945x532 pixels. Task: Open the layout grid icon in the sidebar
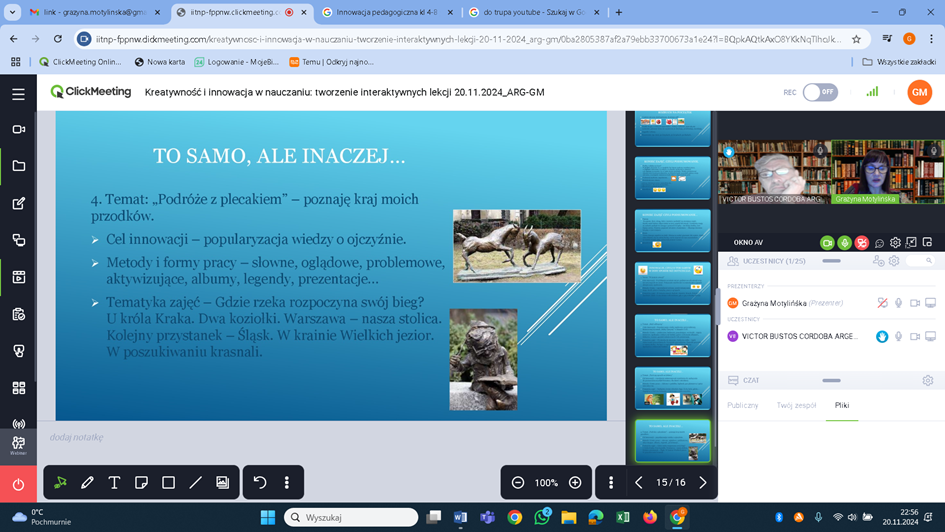tap(18, 388)
